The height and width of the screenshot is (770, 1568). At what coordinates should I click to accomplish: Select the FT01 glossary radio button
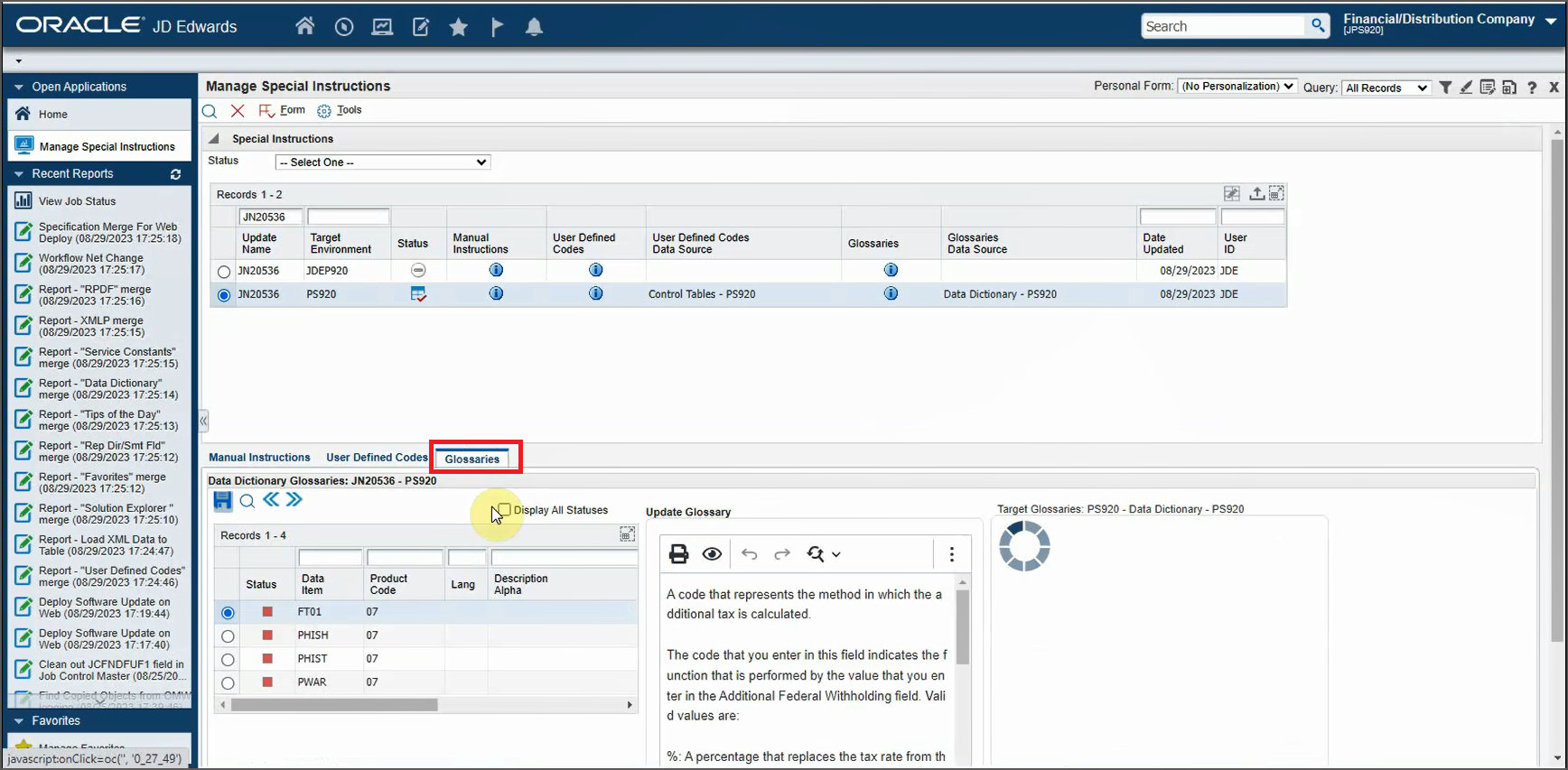click(x=228, y=613)
